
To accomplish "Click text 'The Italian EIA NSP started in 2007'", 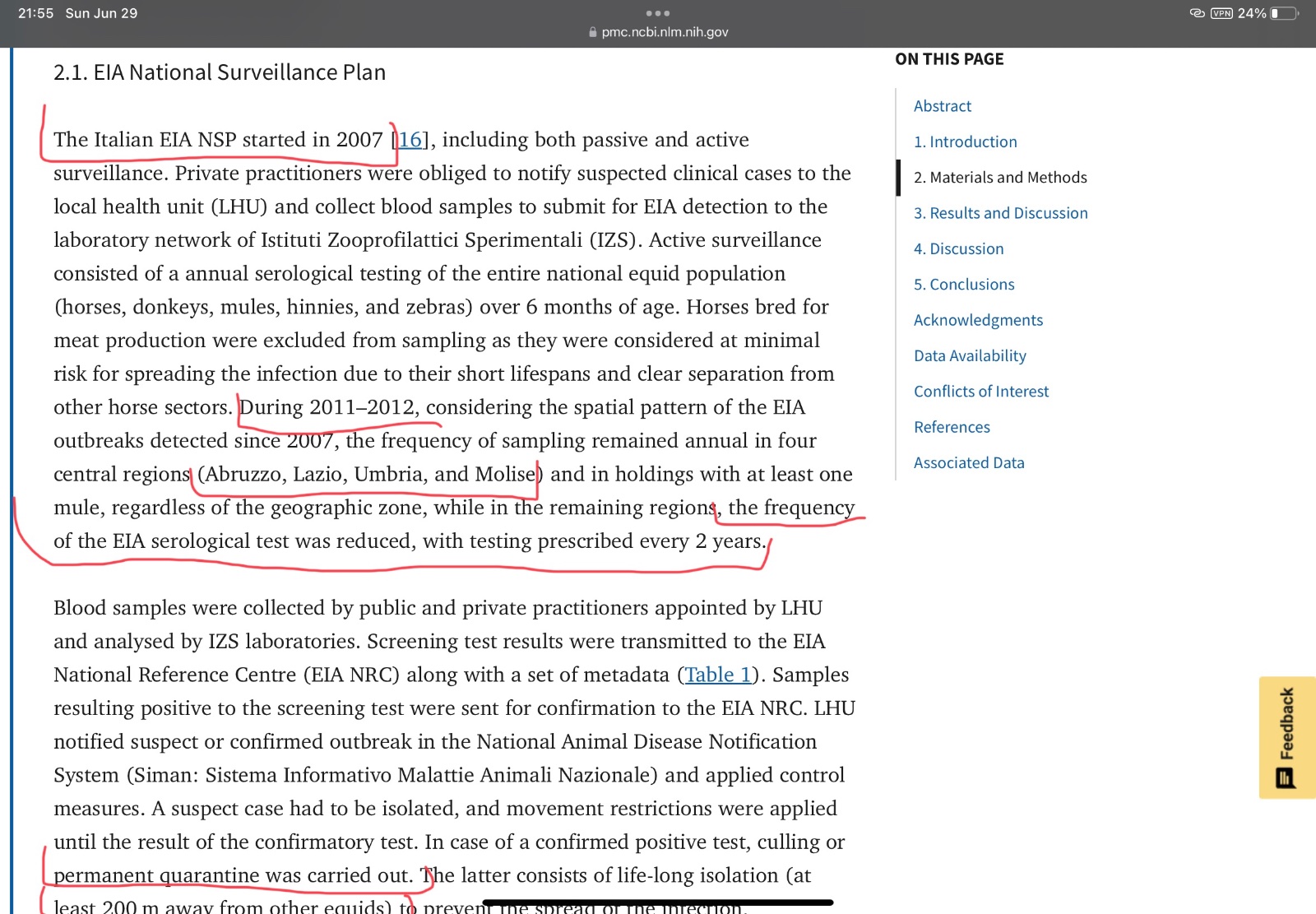I will (x=218, y=140).
